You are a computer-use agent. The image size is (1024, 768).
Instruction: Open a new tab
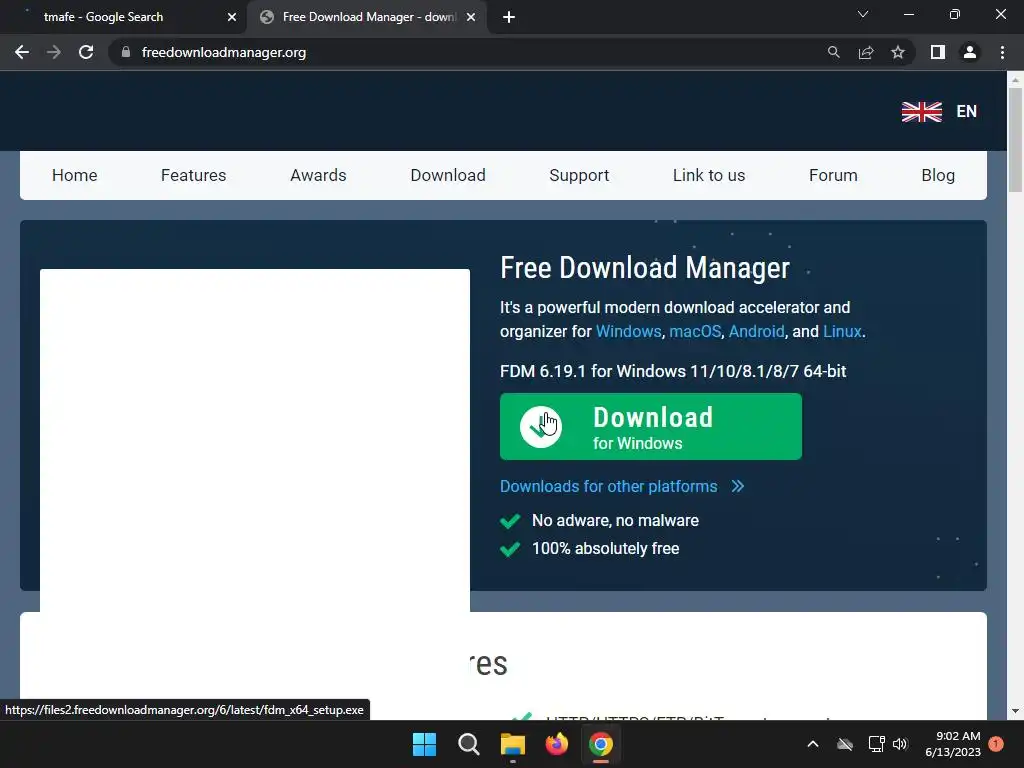click(509, 17)
